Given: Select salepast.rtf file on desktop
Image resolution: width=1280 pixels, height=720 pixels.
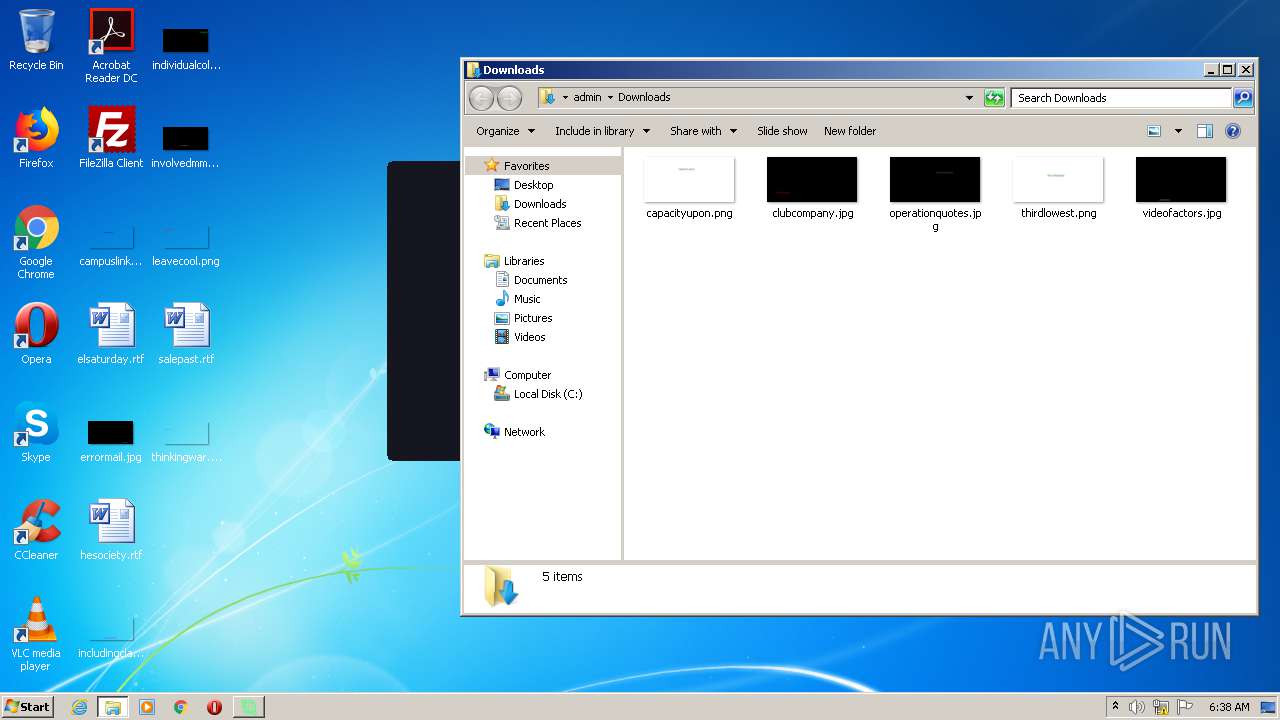Looking at the screenshot, I should [x=186, y=334].
